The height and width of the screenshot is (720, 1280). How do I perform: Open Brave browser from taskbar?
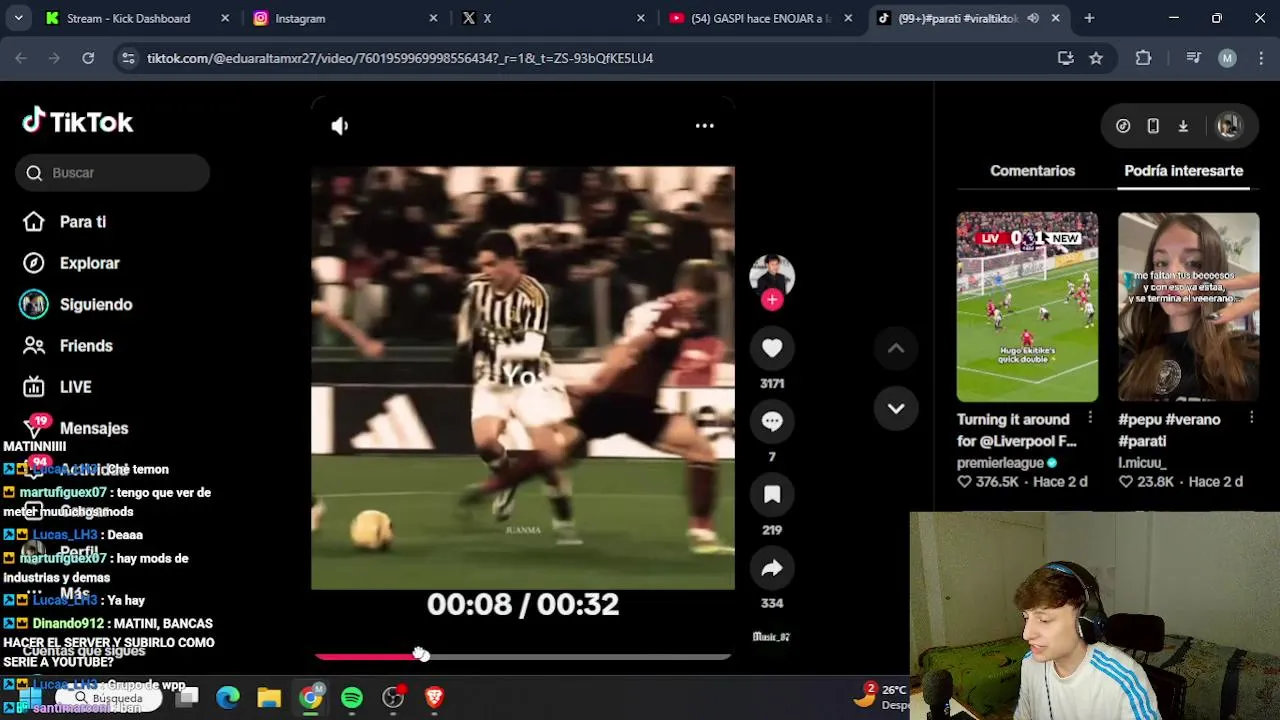(434, 697)
